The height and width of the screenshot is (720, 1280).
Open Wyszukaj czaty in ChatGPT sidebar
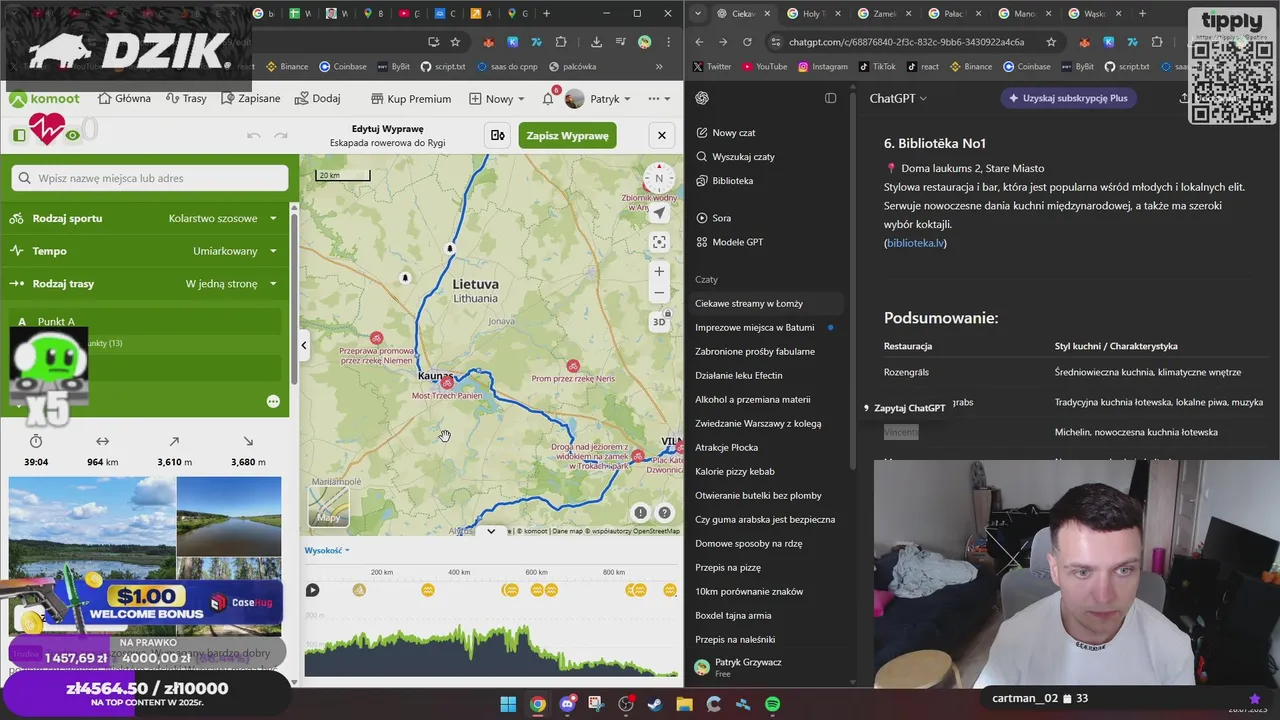pyautogui.click(x=735, y=157)
